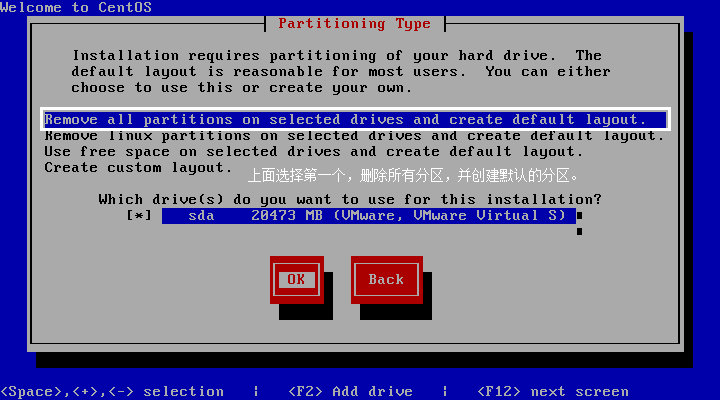The height and width of the screenshot is (400, 720).
Task: Click the upper drive list scrollbar block
Action: tap(579, 215)
